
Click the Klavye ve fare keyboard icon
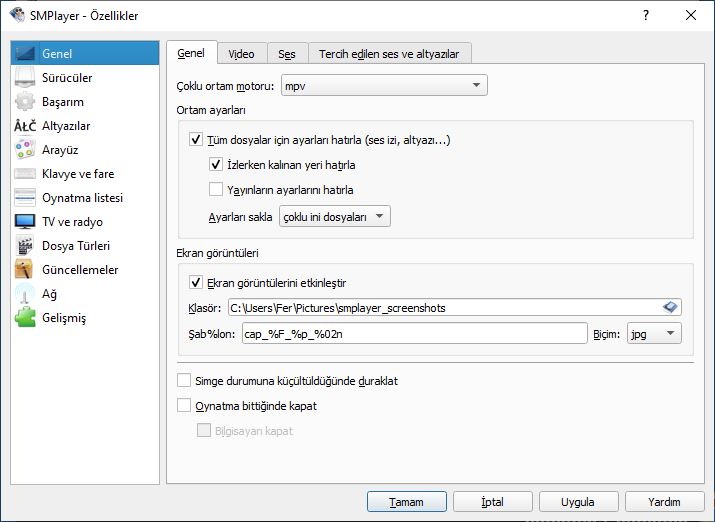[x=25, y=174]
